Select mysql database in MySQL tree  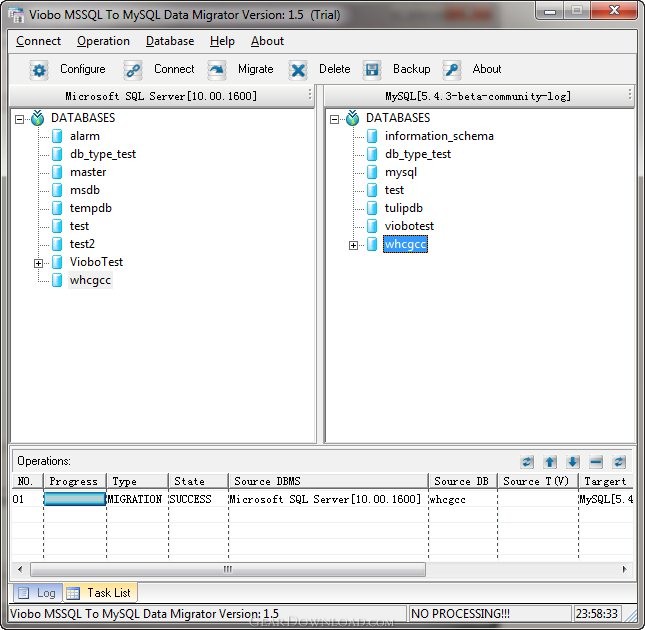pyautogui.click(x=401, y=172)
